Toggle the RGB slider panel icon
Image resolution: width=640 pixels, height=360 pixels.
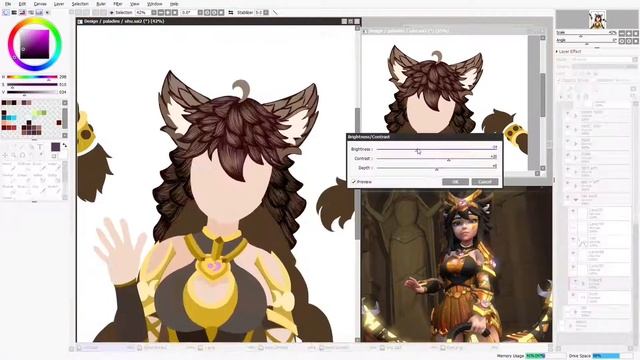click(13, 12)
